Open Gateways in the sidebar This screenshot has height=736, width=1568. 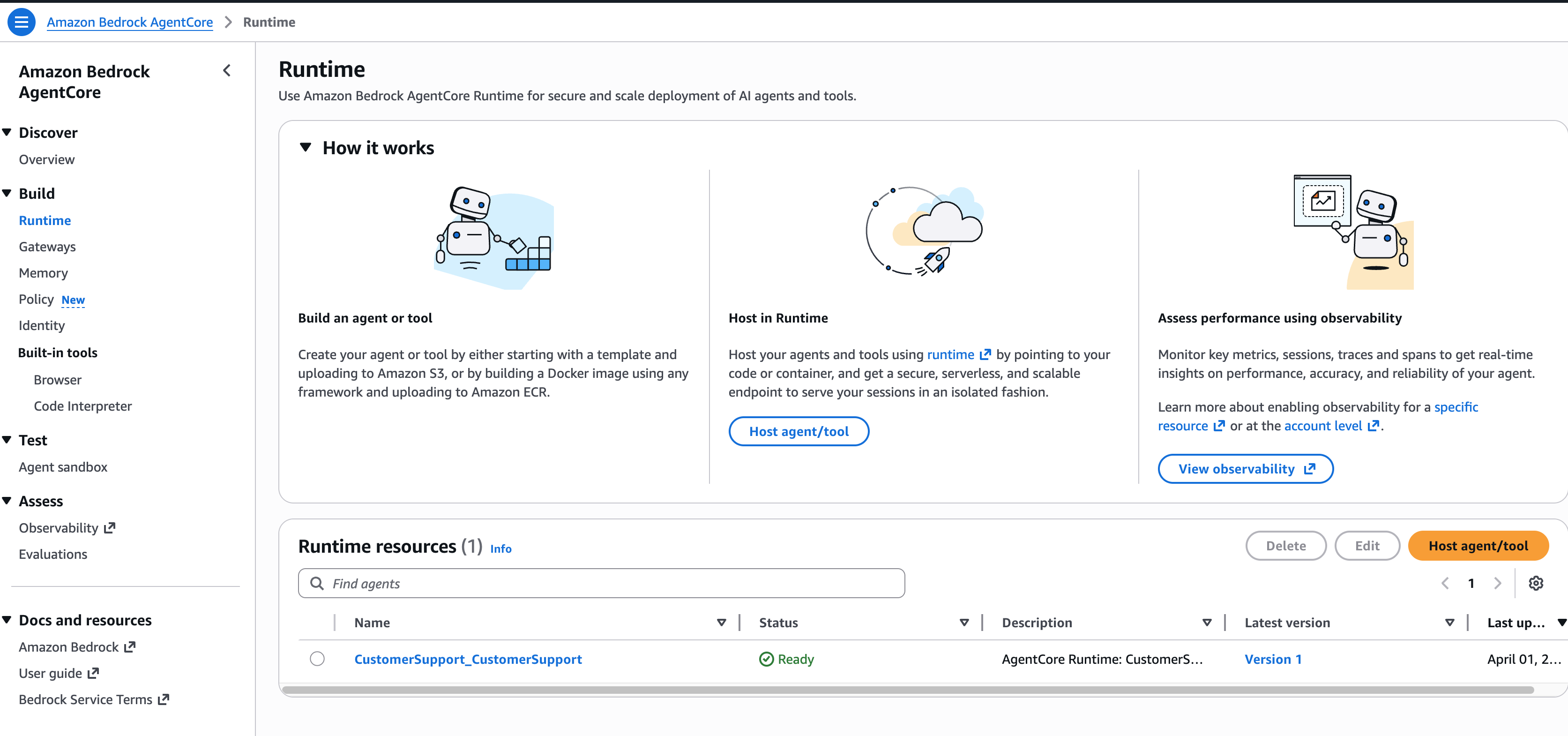tap(47, 247)
